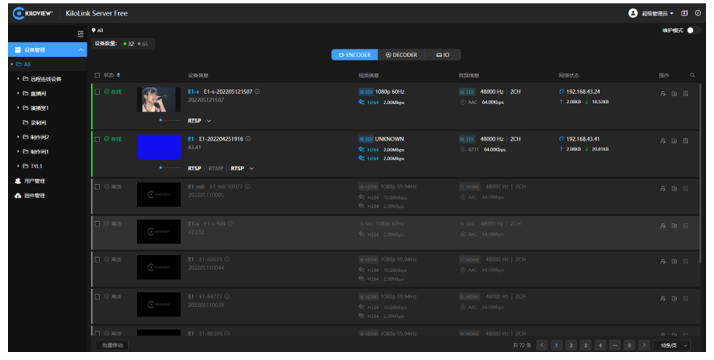714x360 pixels.
Task: Click the info icon next to E1-202204251916
Action: 248,139
